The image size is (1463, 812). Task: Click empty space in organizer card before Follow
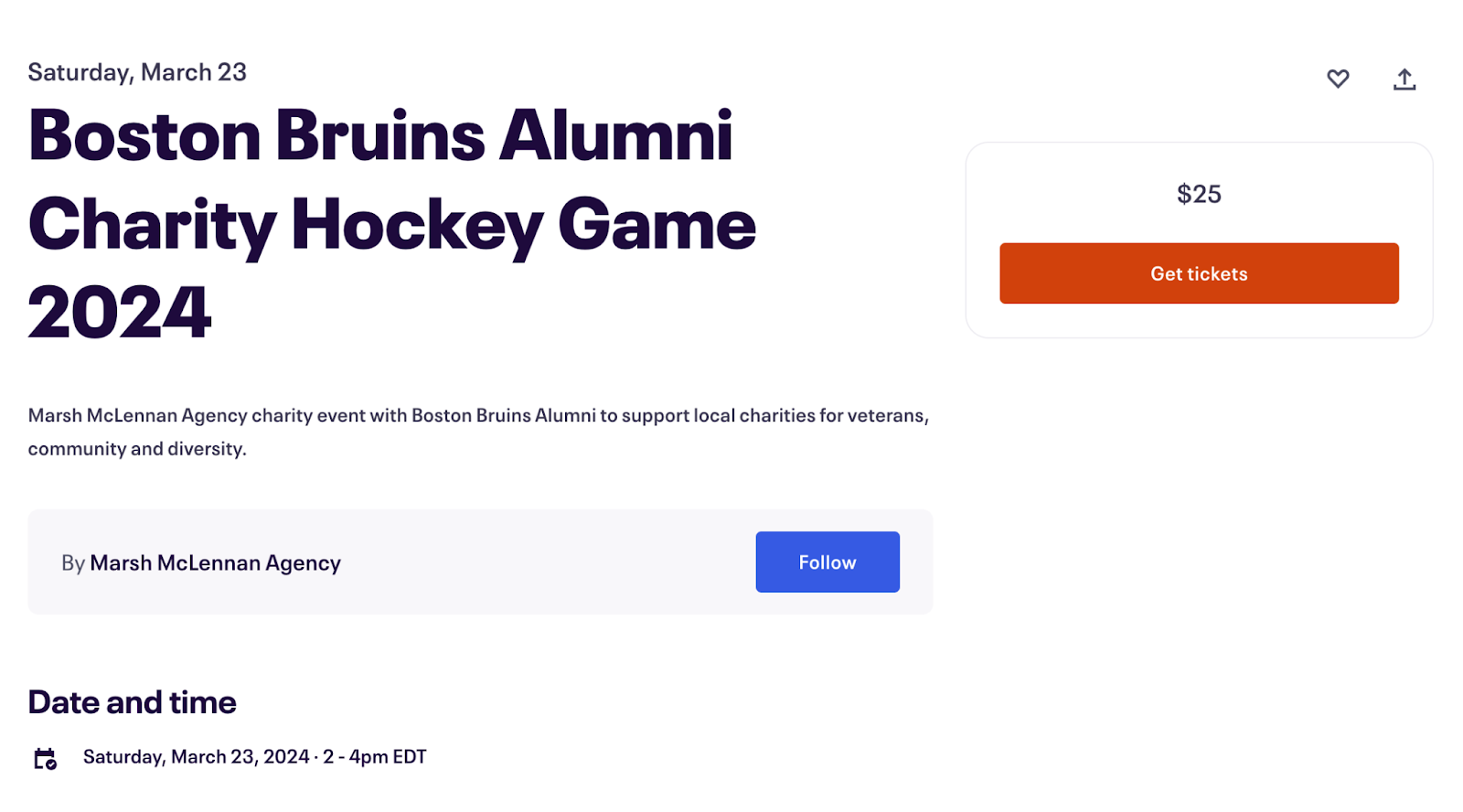coord(549,562)
